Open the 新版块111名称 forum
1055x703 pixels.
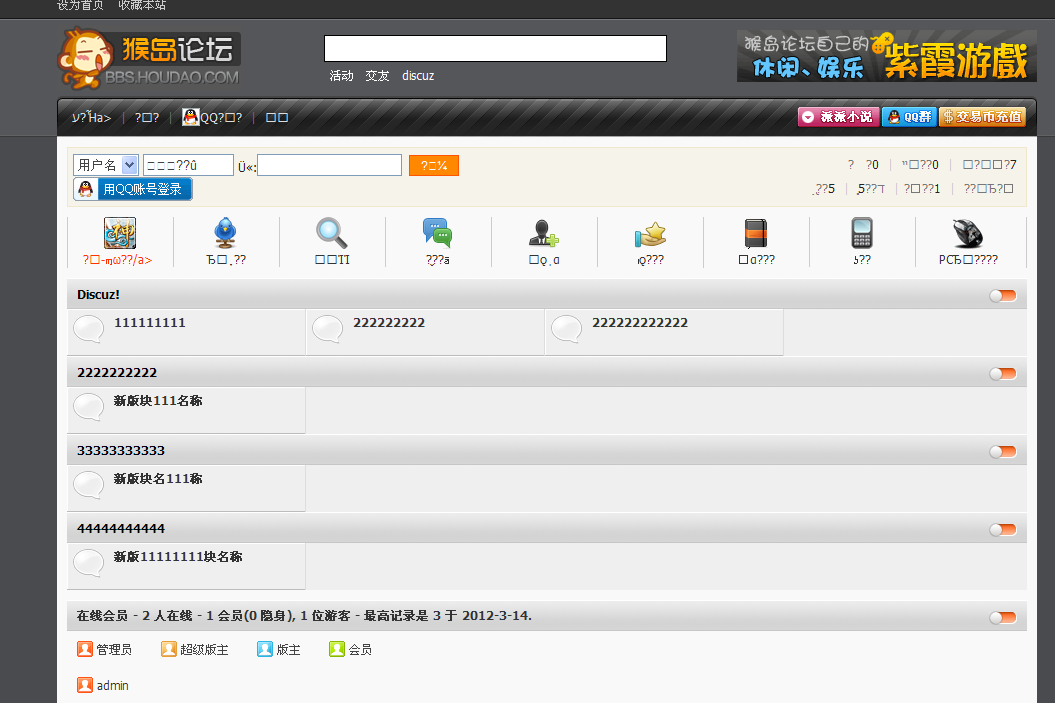(x=157, y=401)
